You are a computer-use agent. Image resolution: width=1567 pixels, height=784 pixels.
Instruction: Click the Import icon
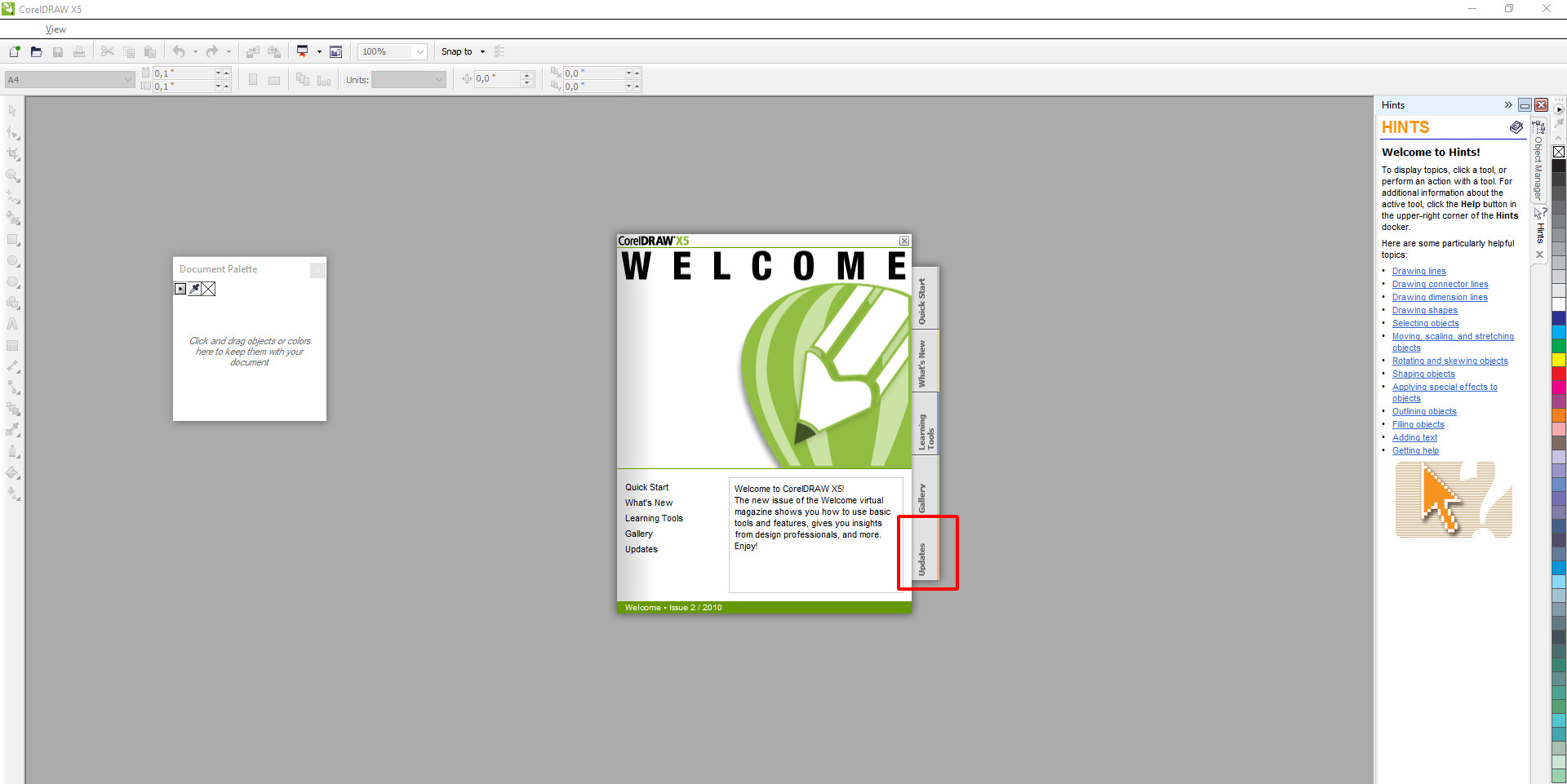pos(253,51)
